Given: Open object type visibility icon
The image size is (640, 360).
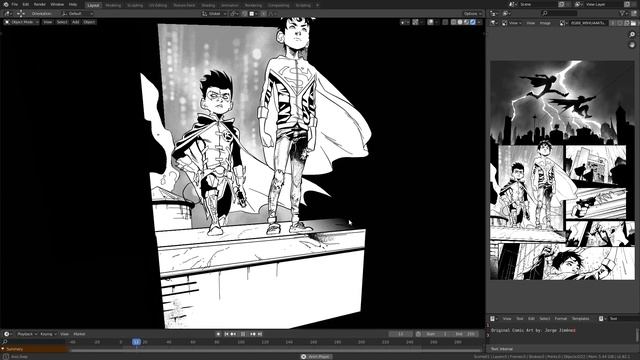Looking at the screenshot, I should [x=404, y=22].
